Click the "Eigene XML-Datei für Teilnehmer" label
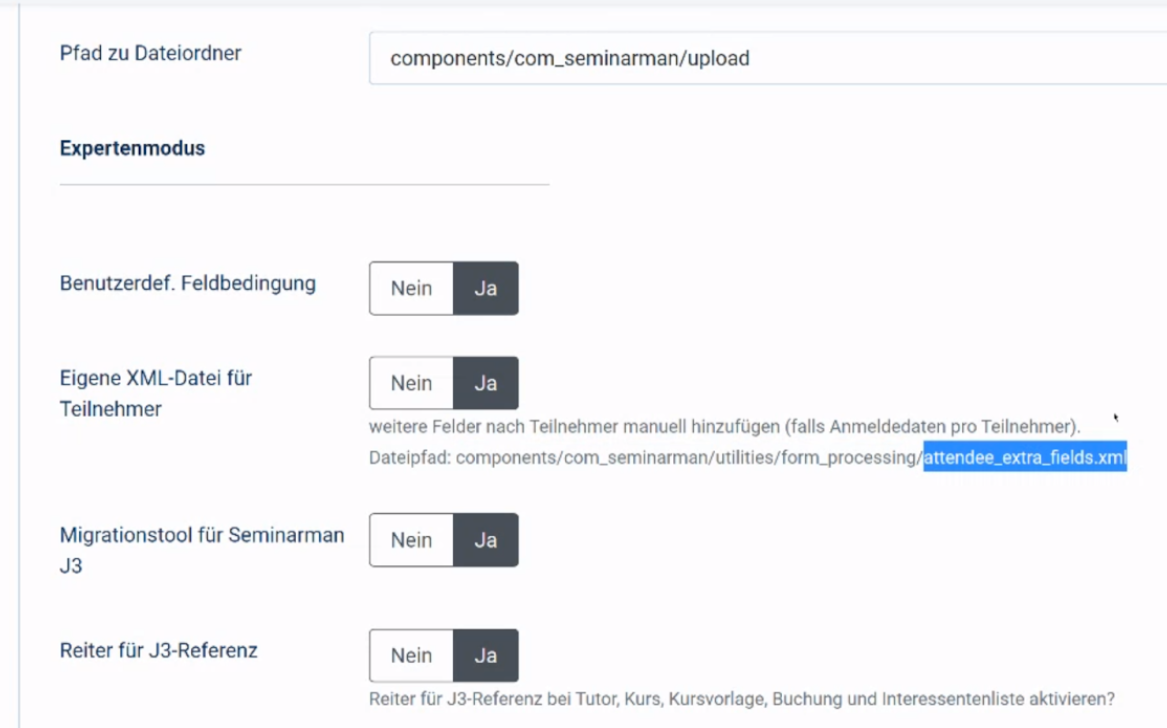The height and width of the screenshot is (728, 1167). coord(155,390)
